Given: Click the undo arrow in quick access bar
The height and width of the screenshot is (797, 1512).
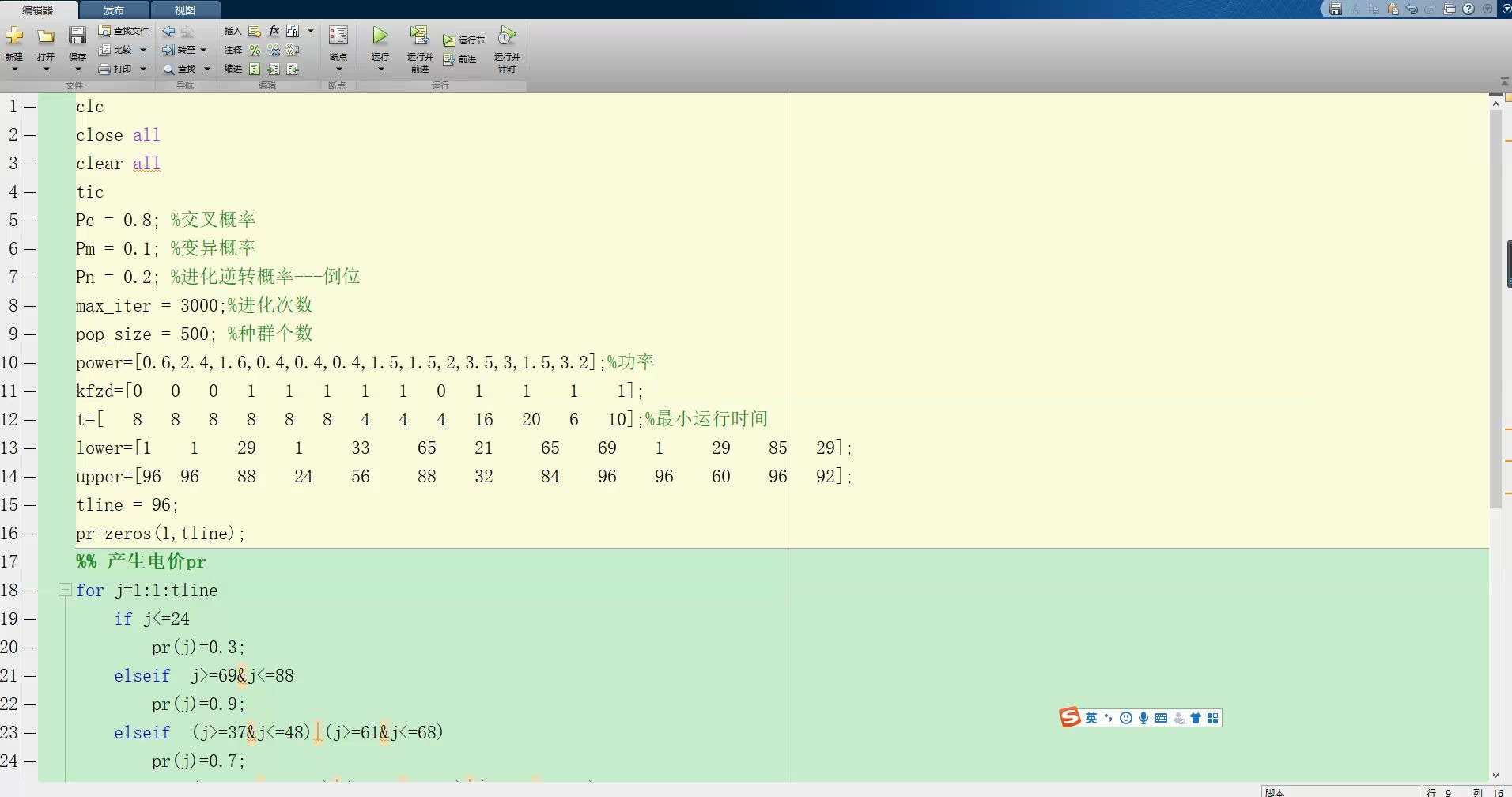Looking at the screenshot, I should click(x=1412, y=9).
